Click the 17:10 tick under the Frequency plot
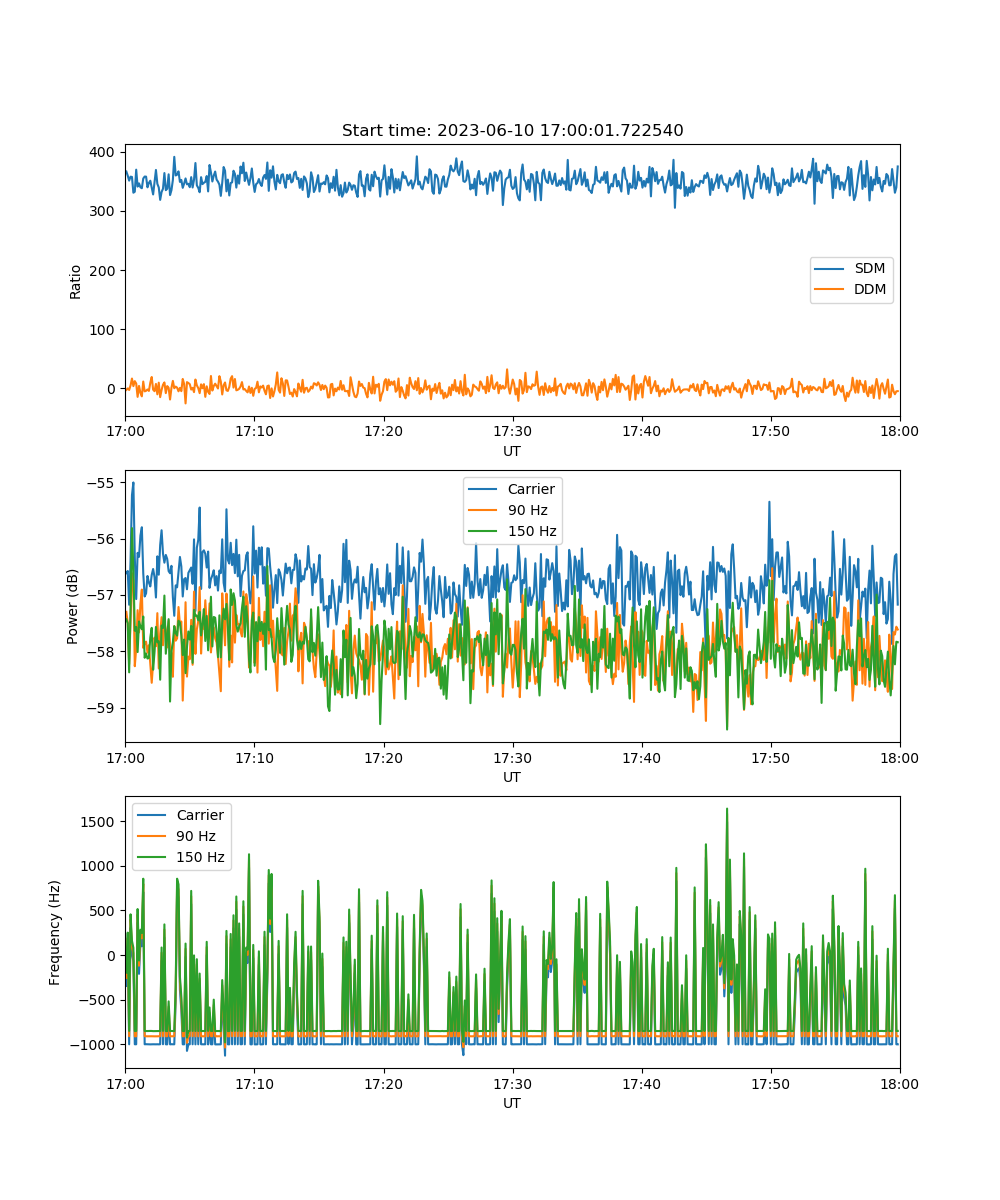Viewport: 1000px width, 1200px height. click(x=254, y=1083)
